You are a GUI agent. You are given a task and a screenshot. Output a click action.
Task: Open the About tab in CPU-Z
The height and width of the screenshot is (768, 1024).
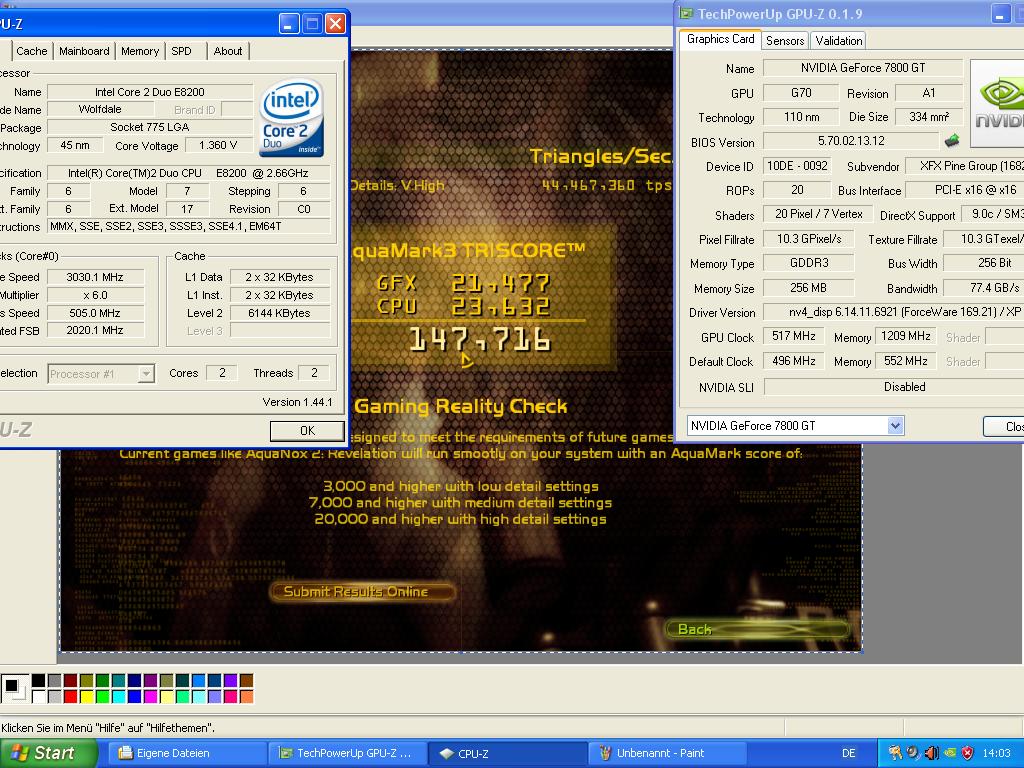[227, 51]
